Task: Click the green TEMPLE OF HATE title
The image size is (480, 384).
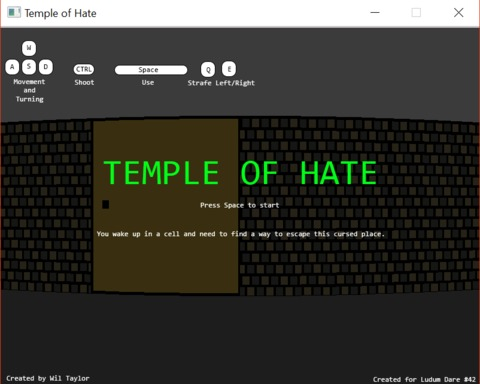Action: pyautogui.click(x=240, y=173)
